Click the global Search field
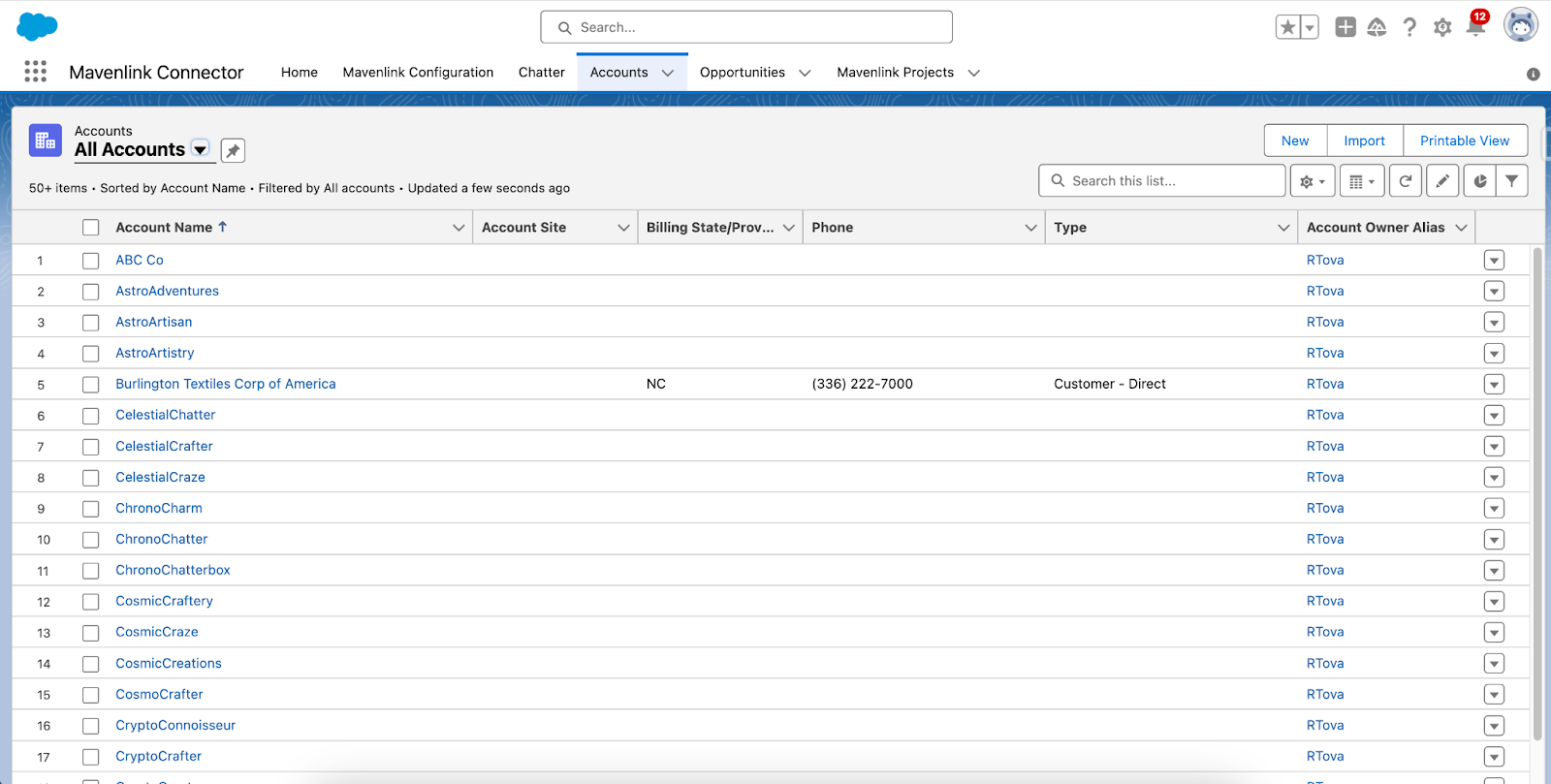Viewport: 1551px width, 784px height. pos(746,27)
